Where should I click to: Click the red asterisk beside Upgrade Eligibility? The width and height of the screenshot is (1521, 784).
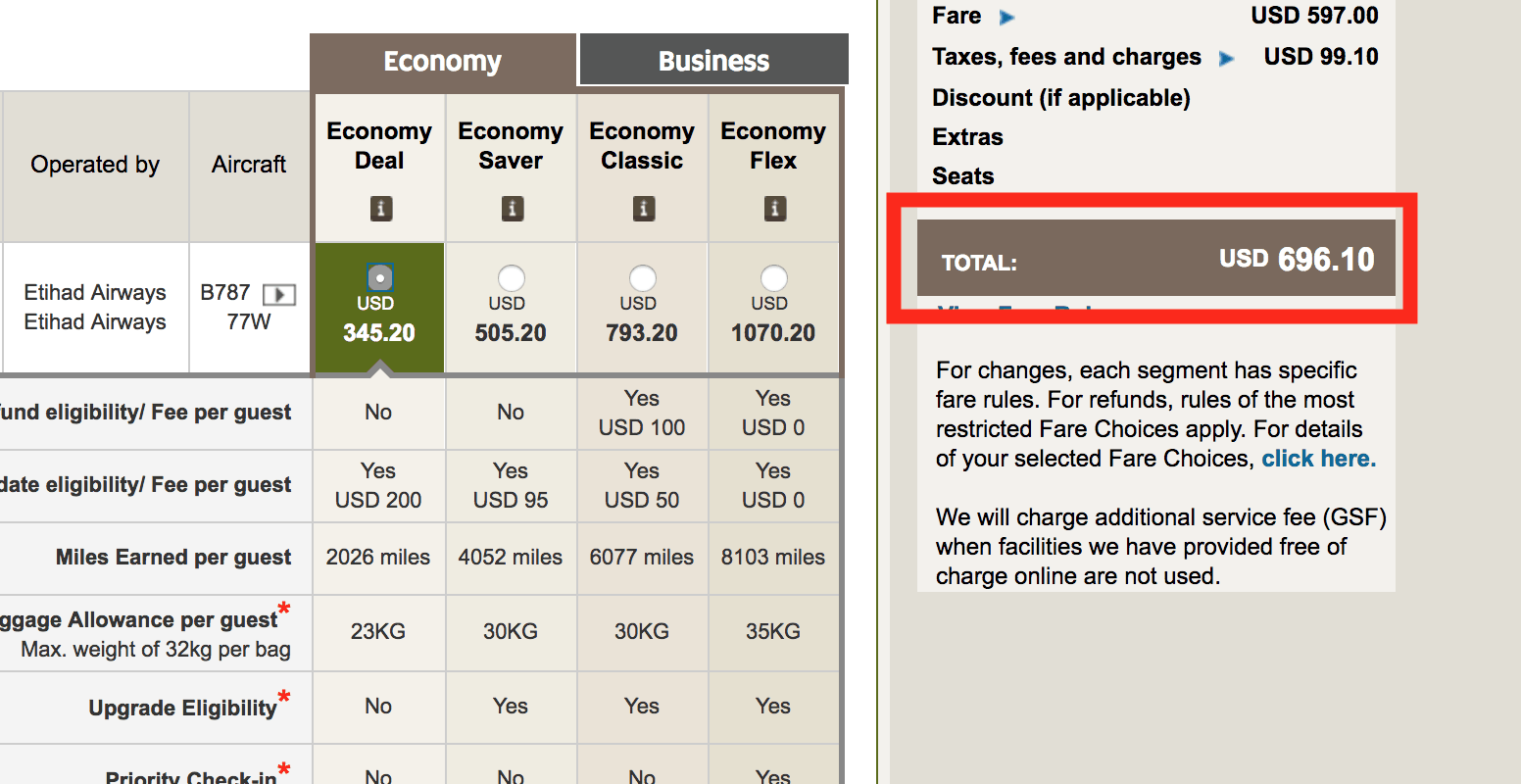tap(284, 698)
